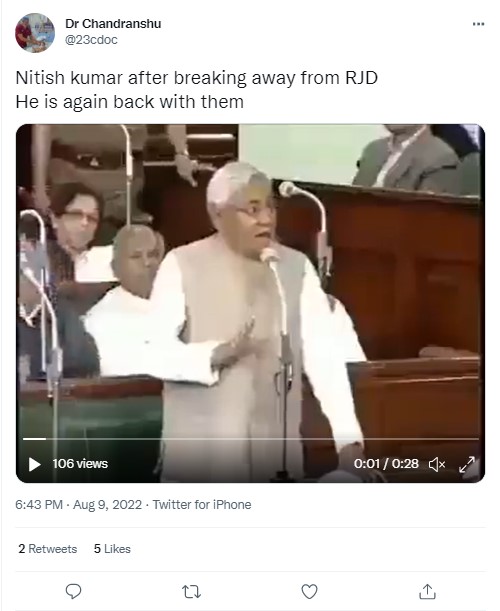Viewport: 500px width, 611px height.
Task: Click the retweet arrows icon
Action: pos(191,592)
